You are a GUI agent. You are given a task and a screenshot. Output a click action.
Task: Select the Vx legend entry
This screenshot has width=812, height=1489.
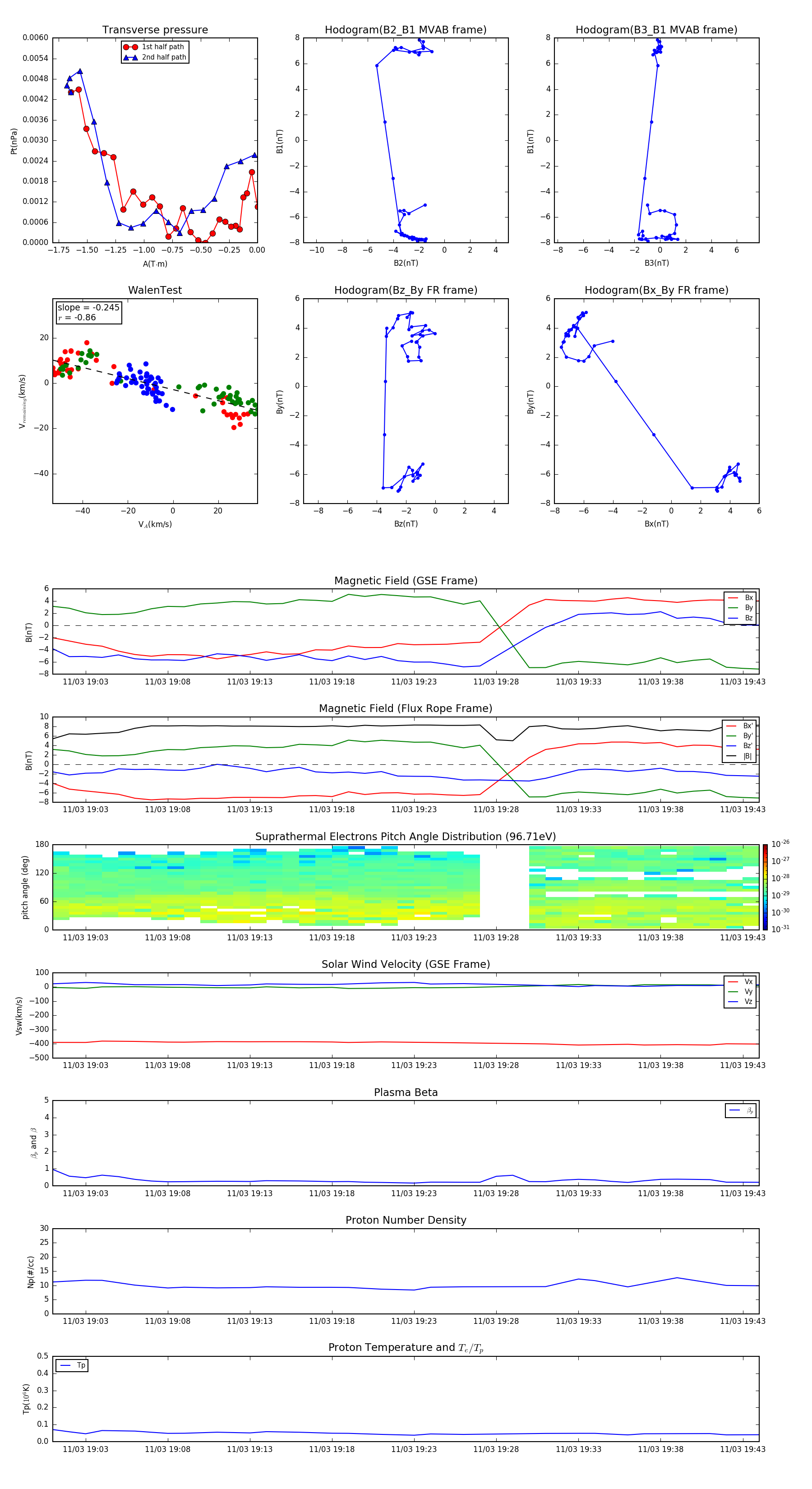(740, 981)
